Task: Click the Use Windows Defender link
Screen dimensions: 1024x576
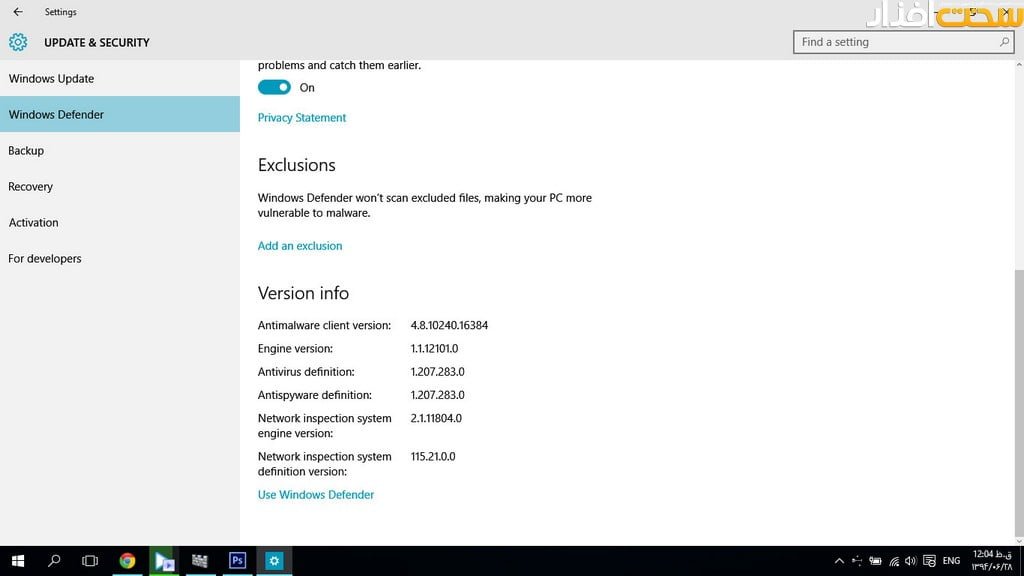Action: pyautogui.click(x=316, y=495)
